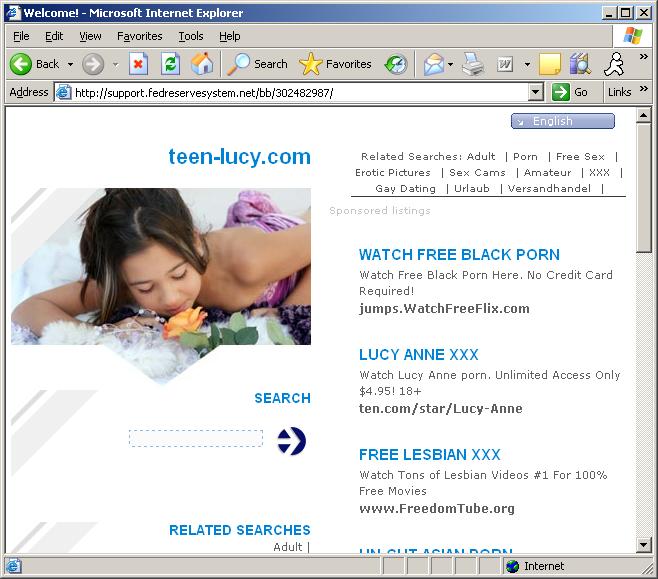The height and width of the screenshot is (579, 658).
Task: Select the English language button
Action: (x=563, y=121)
